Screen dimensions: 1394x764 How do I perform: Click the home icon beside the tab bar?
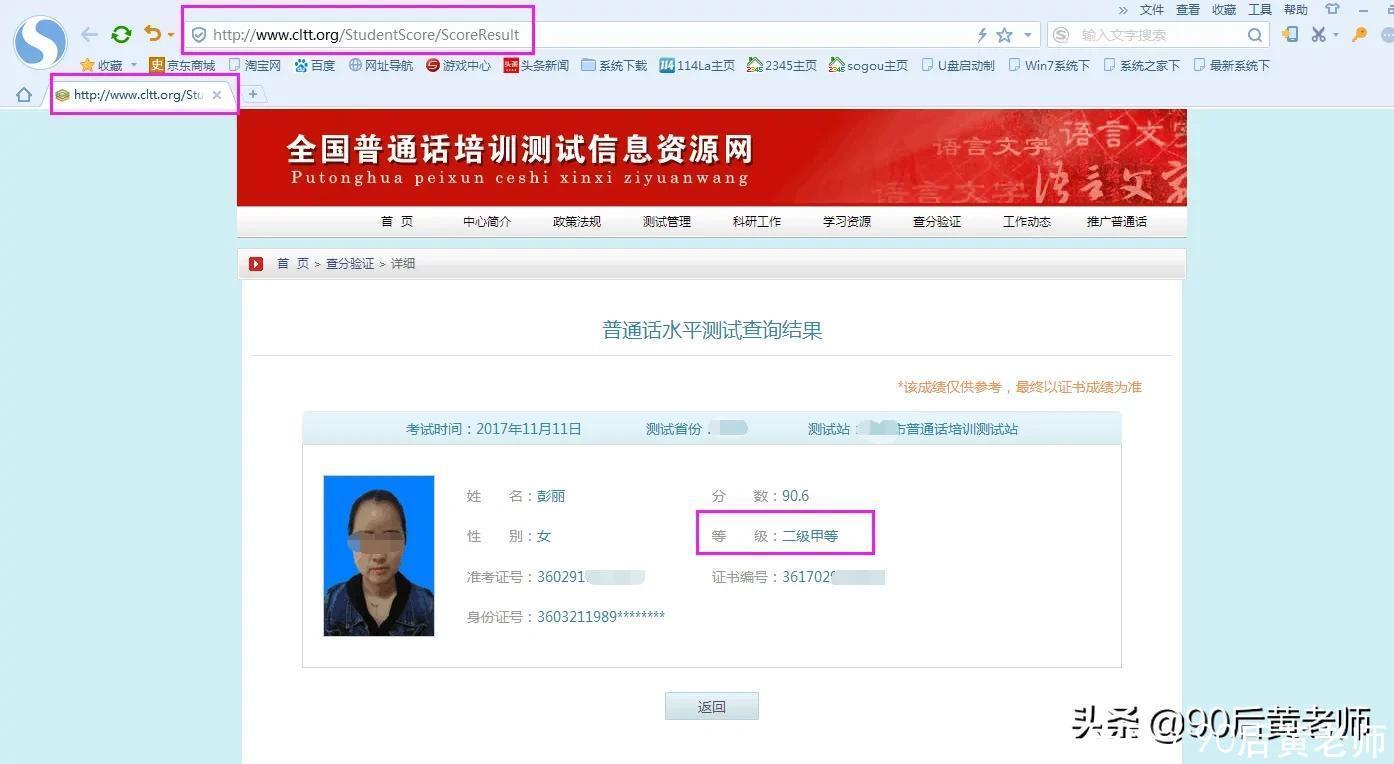(22, 94)
